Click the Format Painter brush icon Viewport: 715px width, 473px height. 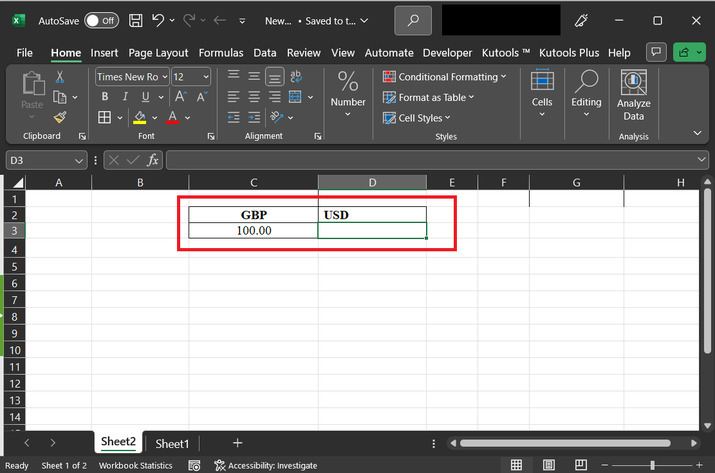[x=60, y=117]
